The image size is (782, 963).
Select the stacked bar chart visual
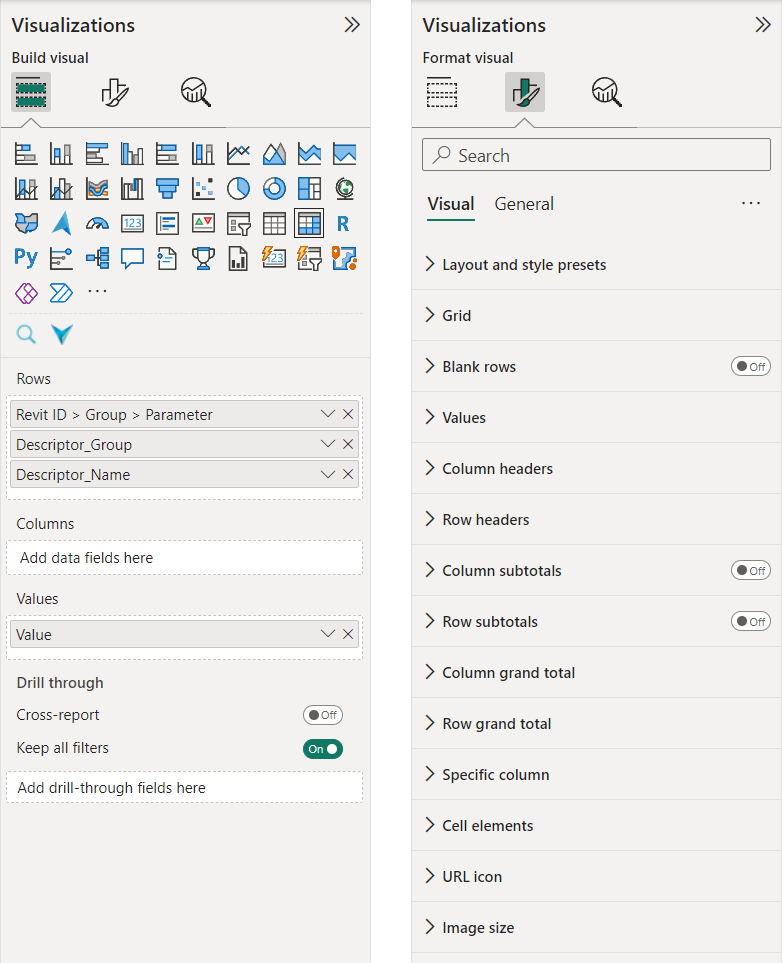click(x=26, y=154)
